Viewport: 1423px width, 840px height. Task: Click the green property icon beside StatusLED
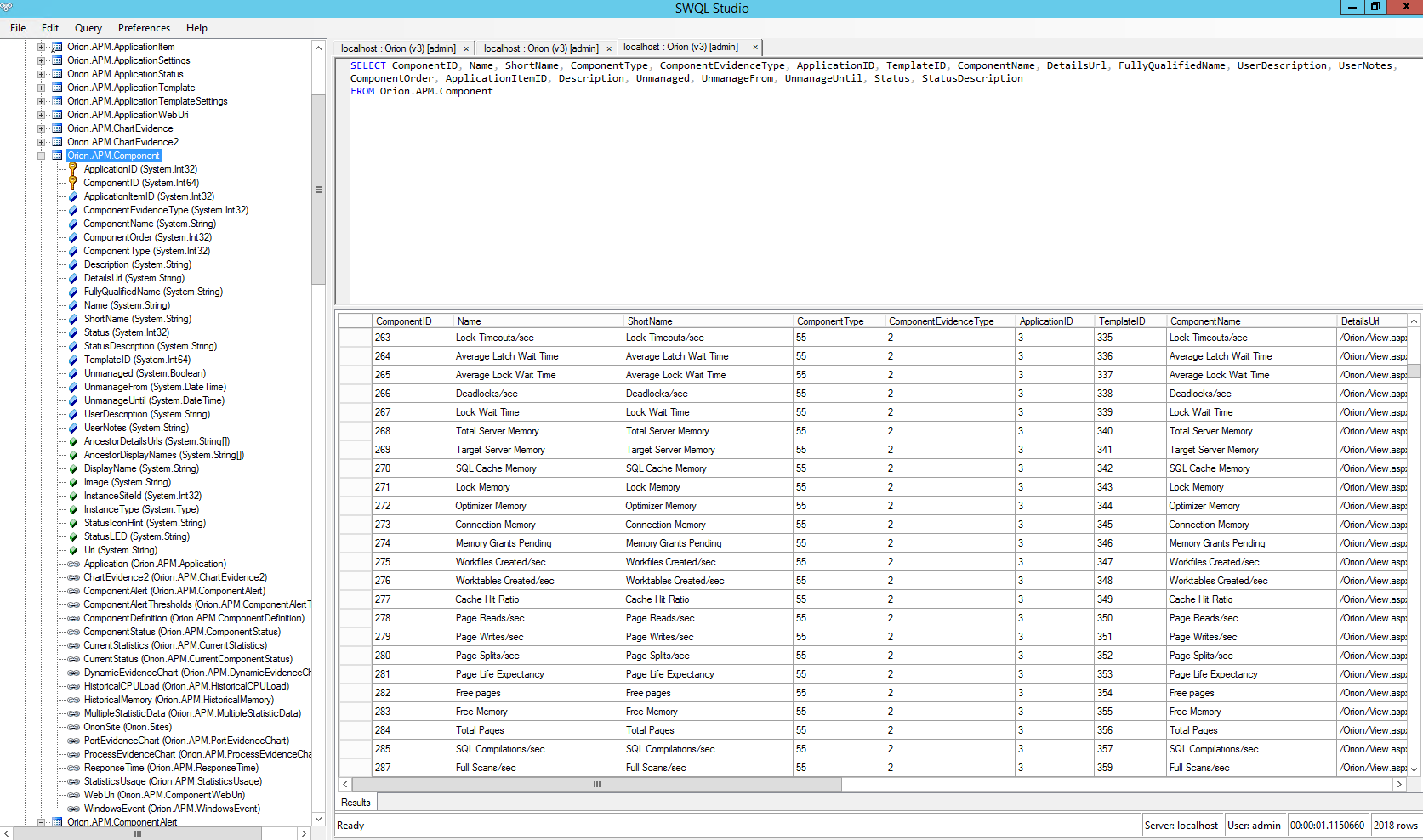(73, 536)
